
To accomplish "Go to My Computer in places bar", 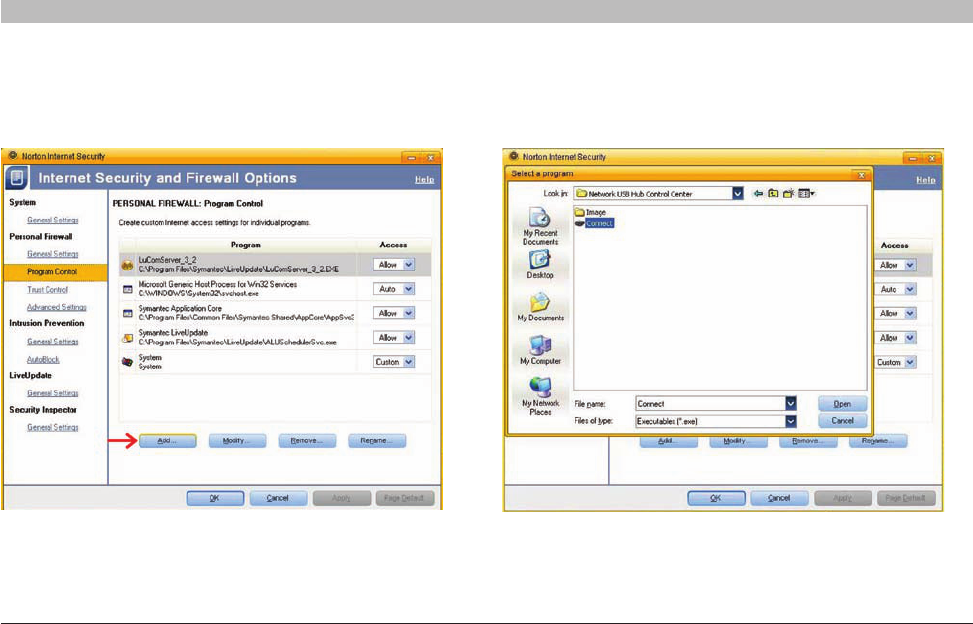I will pos(540,350).
